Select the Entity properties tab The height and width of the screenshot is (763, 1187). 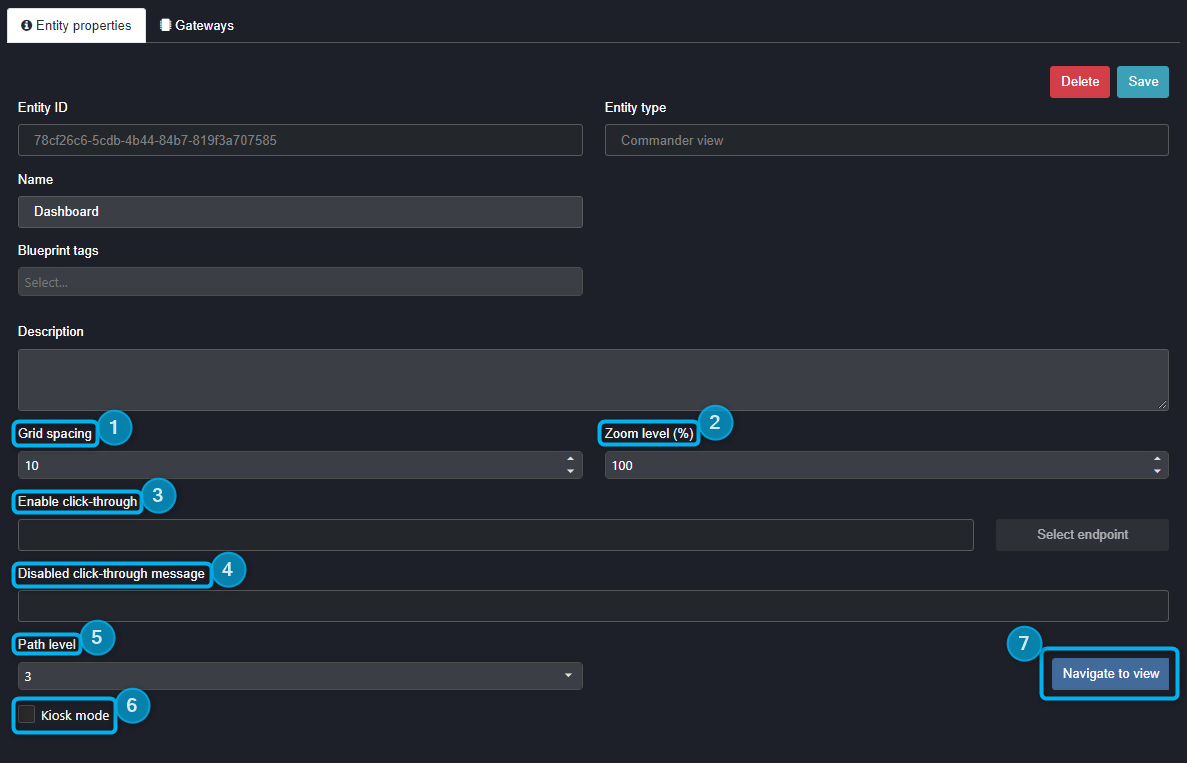76,26
